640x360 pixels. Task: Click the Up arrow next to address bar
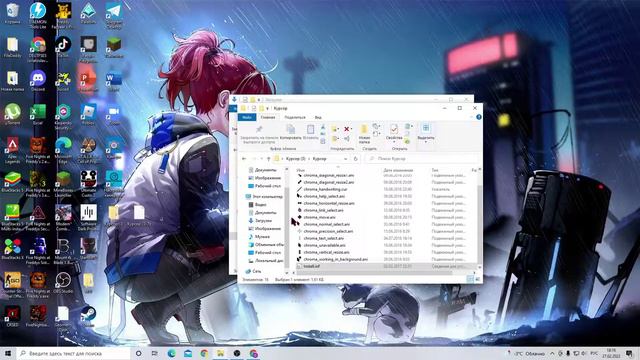coord(269,158)
